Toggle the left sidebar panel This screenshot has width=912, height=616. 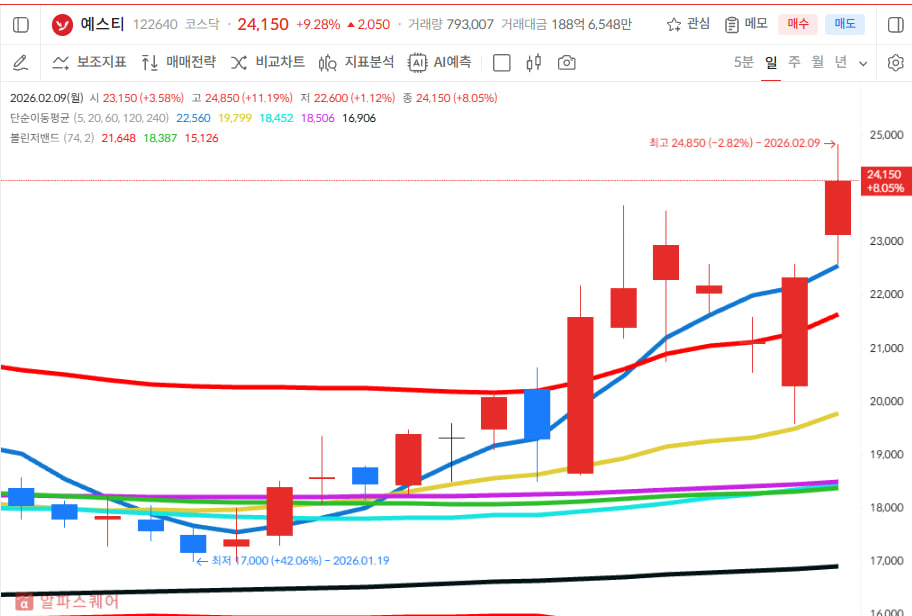click(x=20, y=24)
